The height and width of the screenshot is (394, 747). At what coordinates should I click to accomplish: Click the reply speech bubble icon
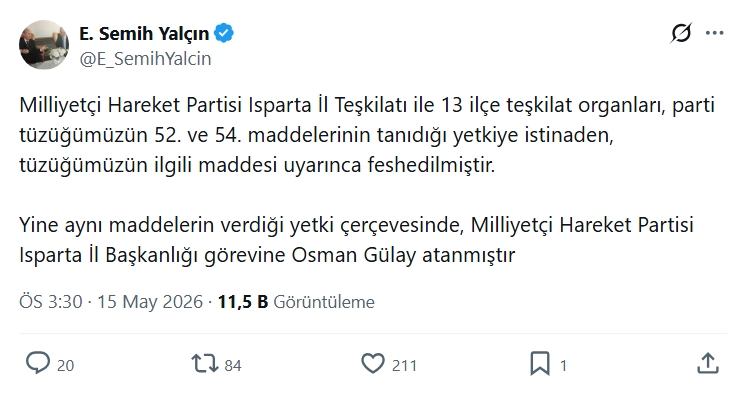coord(38,363)
